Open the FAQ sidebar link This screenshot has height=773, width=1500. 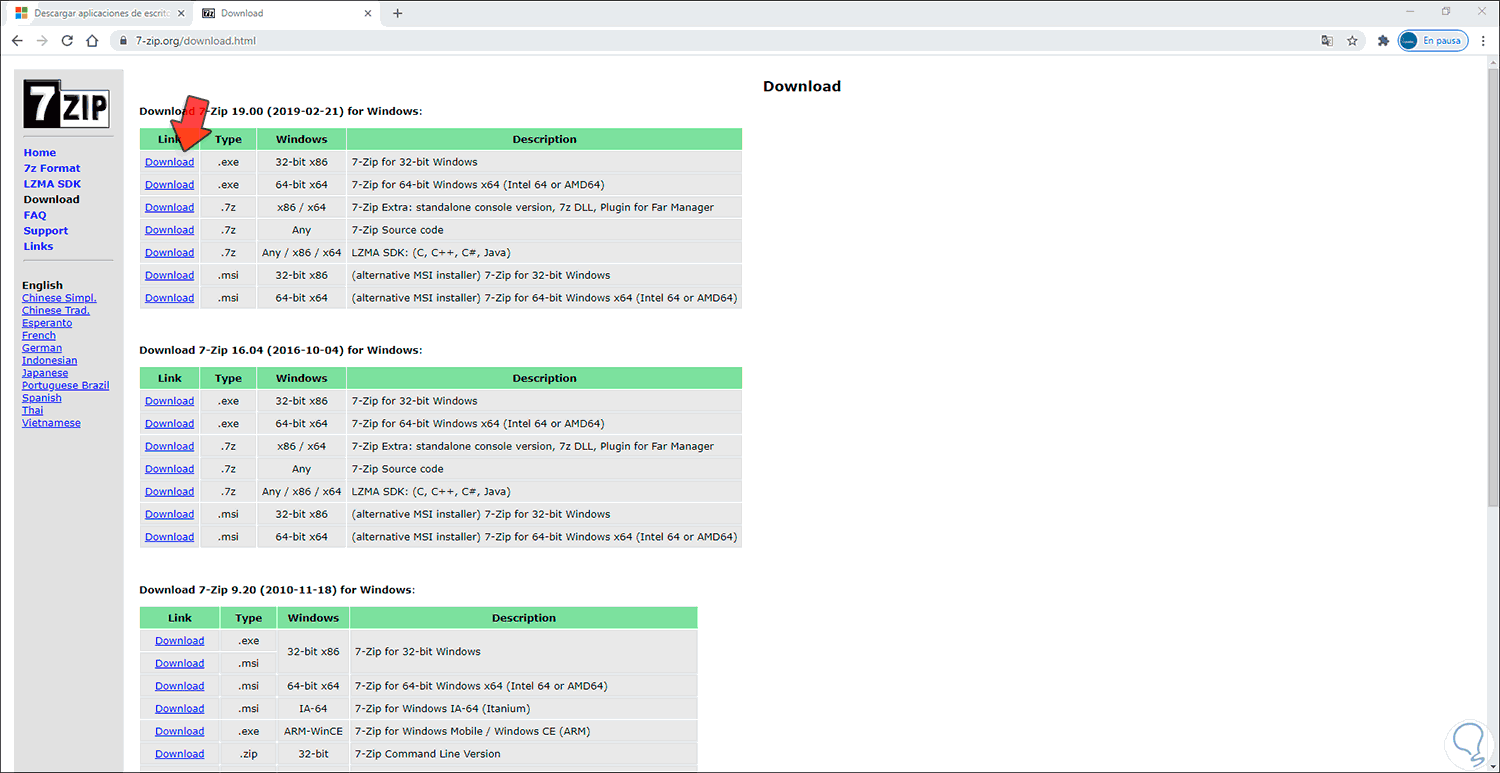click(35, 215)
